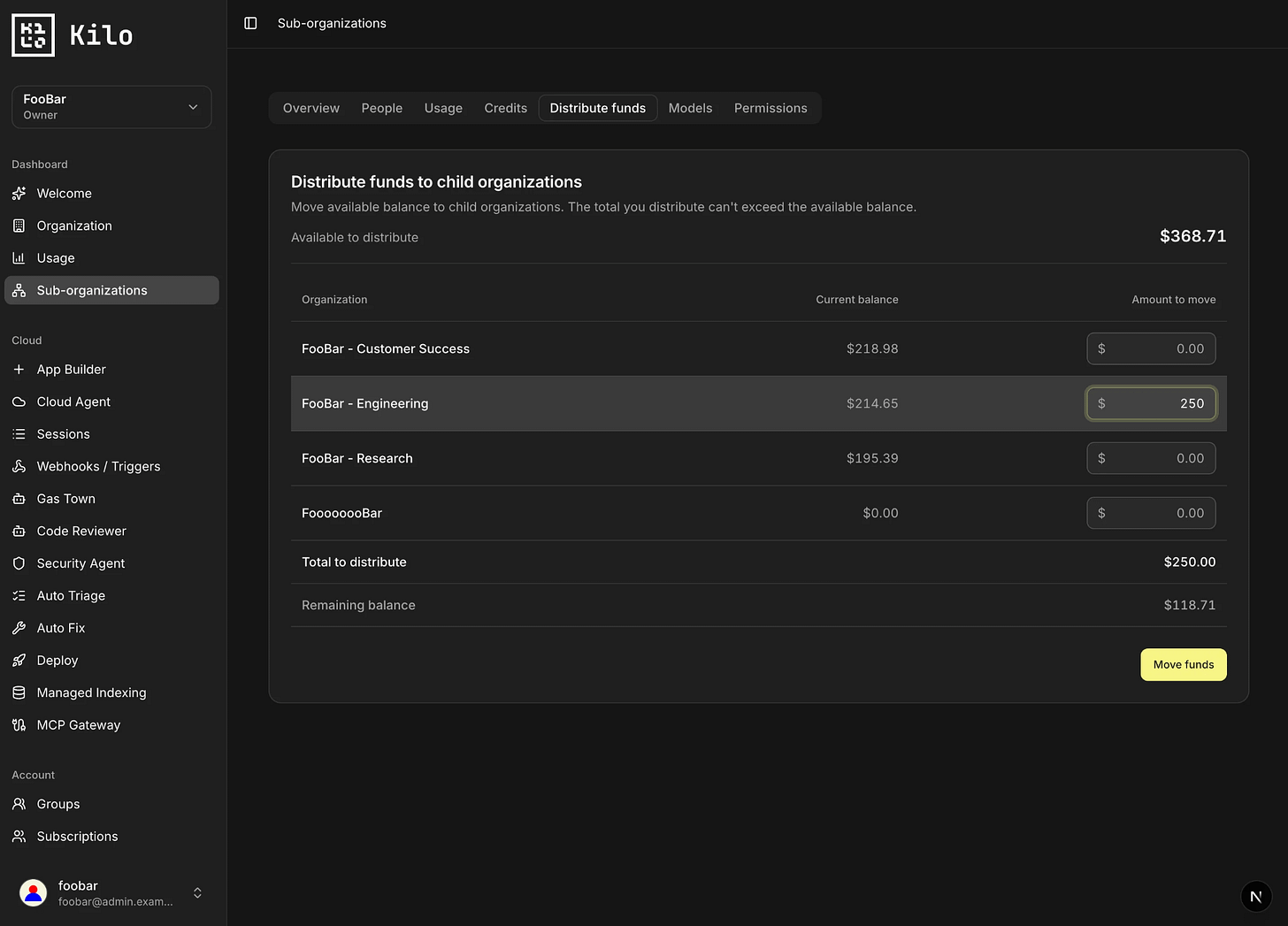The height and width of the screenshot is (926, 1288).
Task: Open Code Reviewer in the sidebar
Action: (x=111, y=531)
